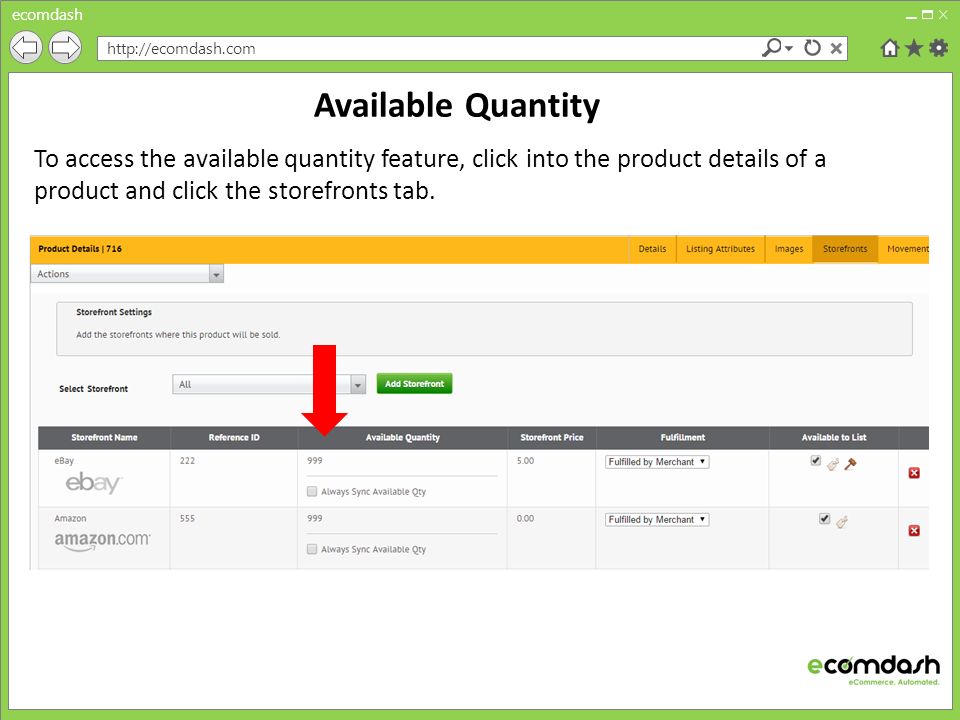The height and width of the screenshot is (720, 960).
Task: Switch to the Images tab
Action: [789, 249]
